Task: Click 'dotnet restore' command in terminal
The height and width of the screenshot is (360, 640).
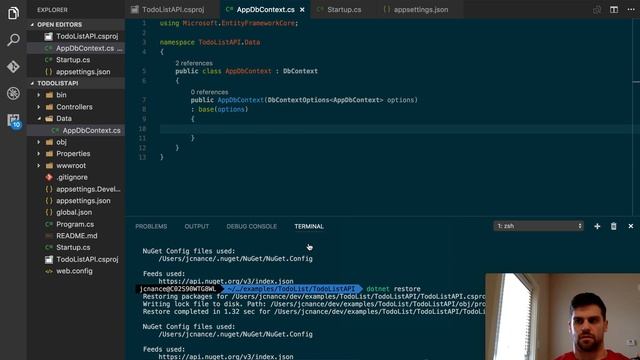Action: [x=393, y=289]
